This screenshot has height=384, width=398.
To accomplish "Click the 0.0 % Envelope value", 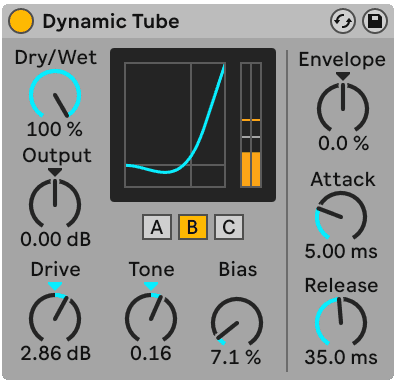I will pos(343,143).
